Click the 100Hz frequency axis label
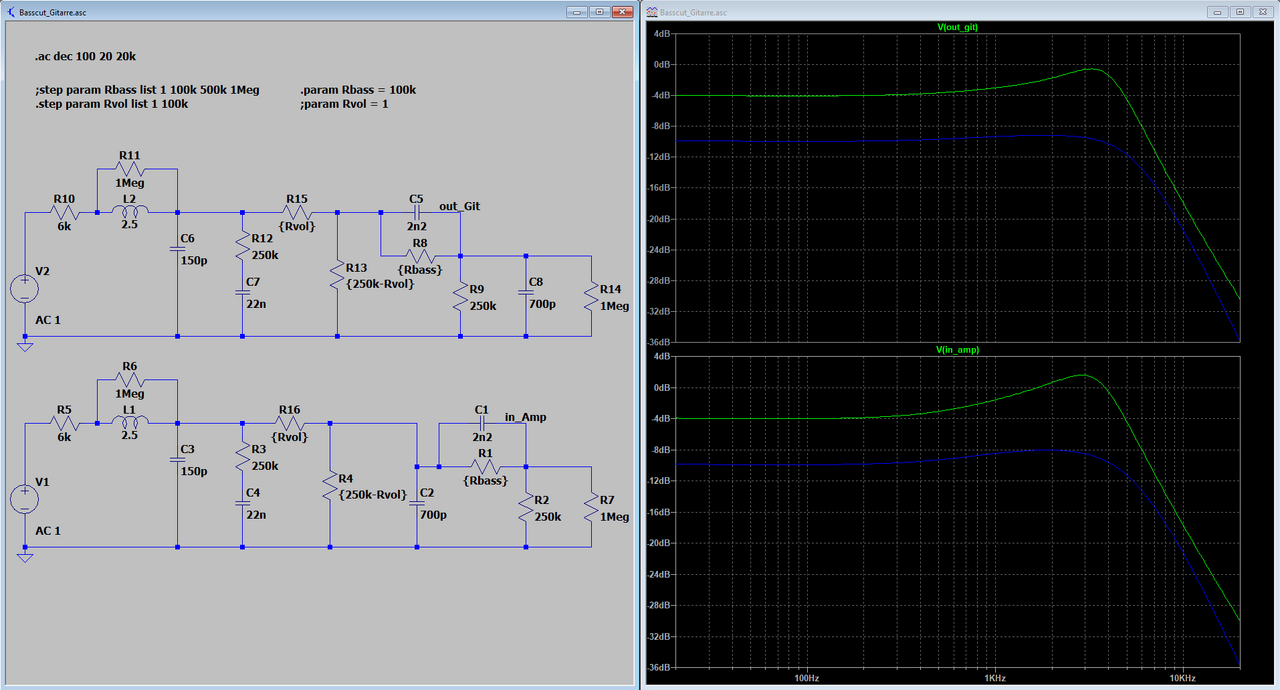 (806, 678)
